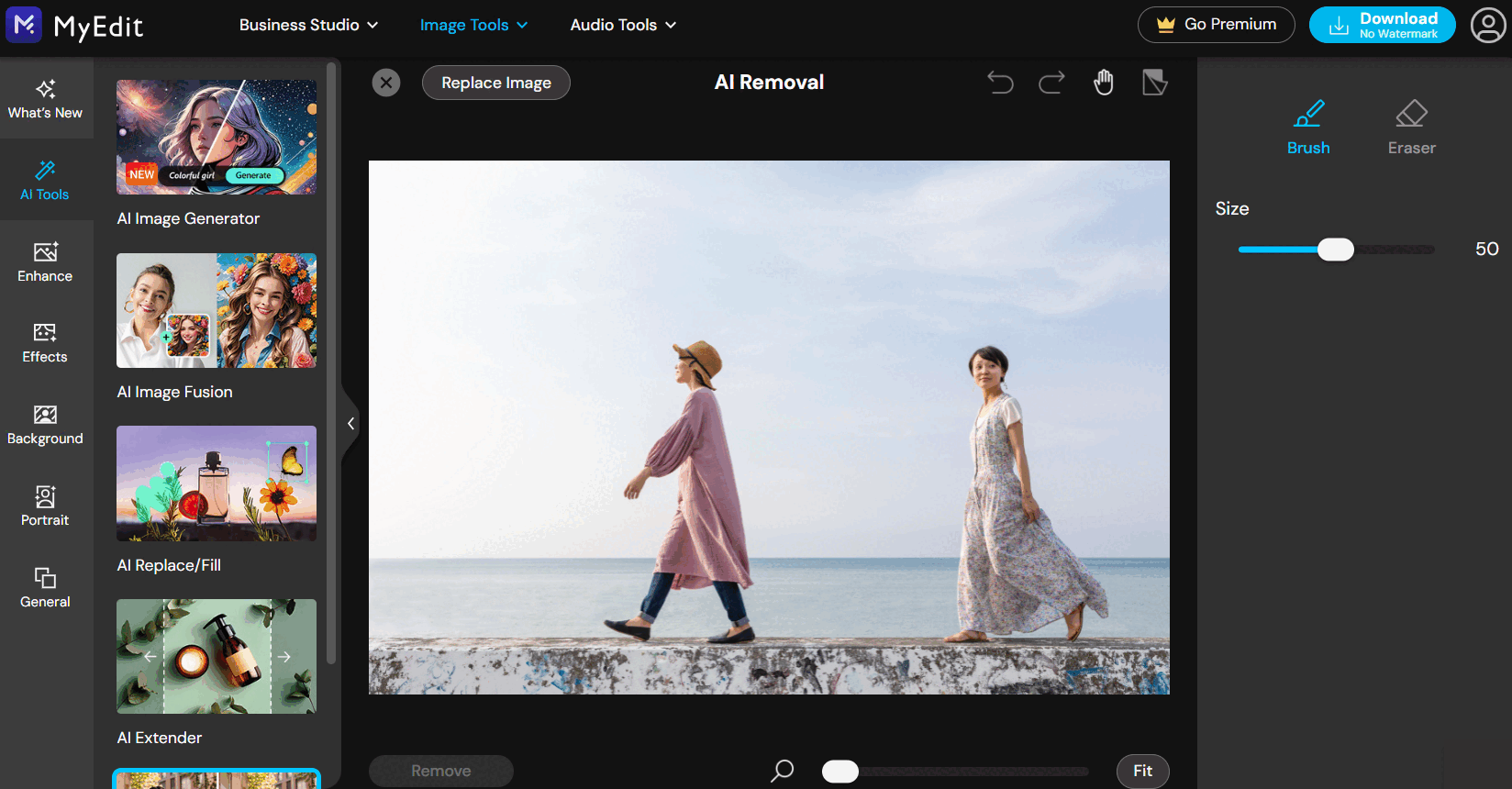
Task: Expand the Business Studio menu
Action: coord(308,25)
